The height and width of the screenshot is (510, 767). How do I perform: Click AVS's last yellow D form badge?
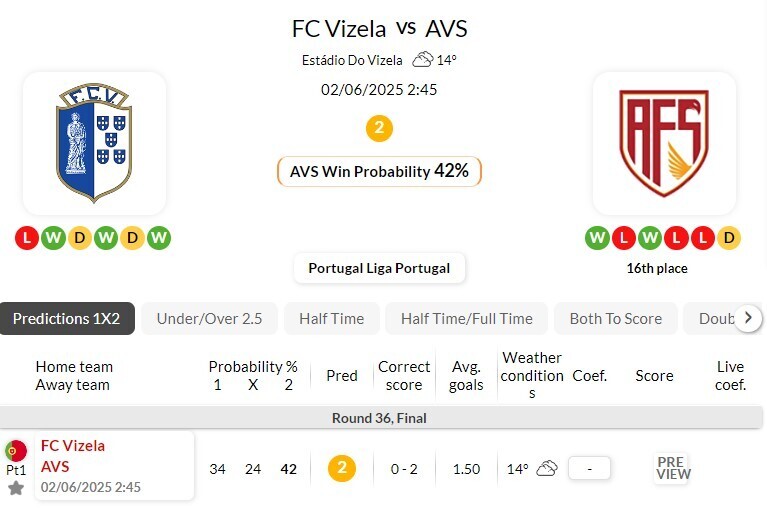click(x=729, y=238)
